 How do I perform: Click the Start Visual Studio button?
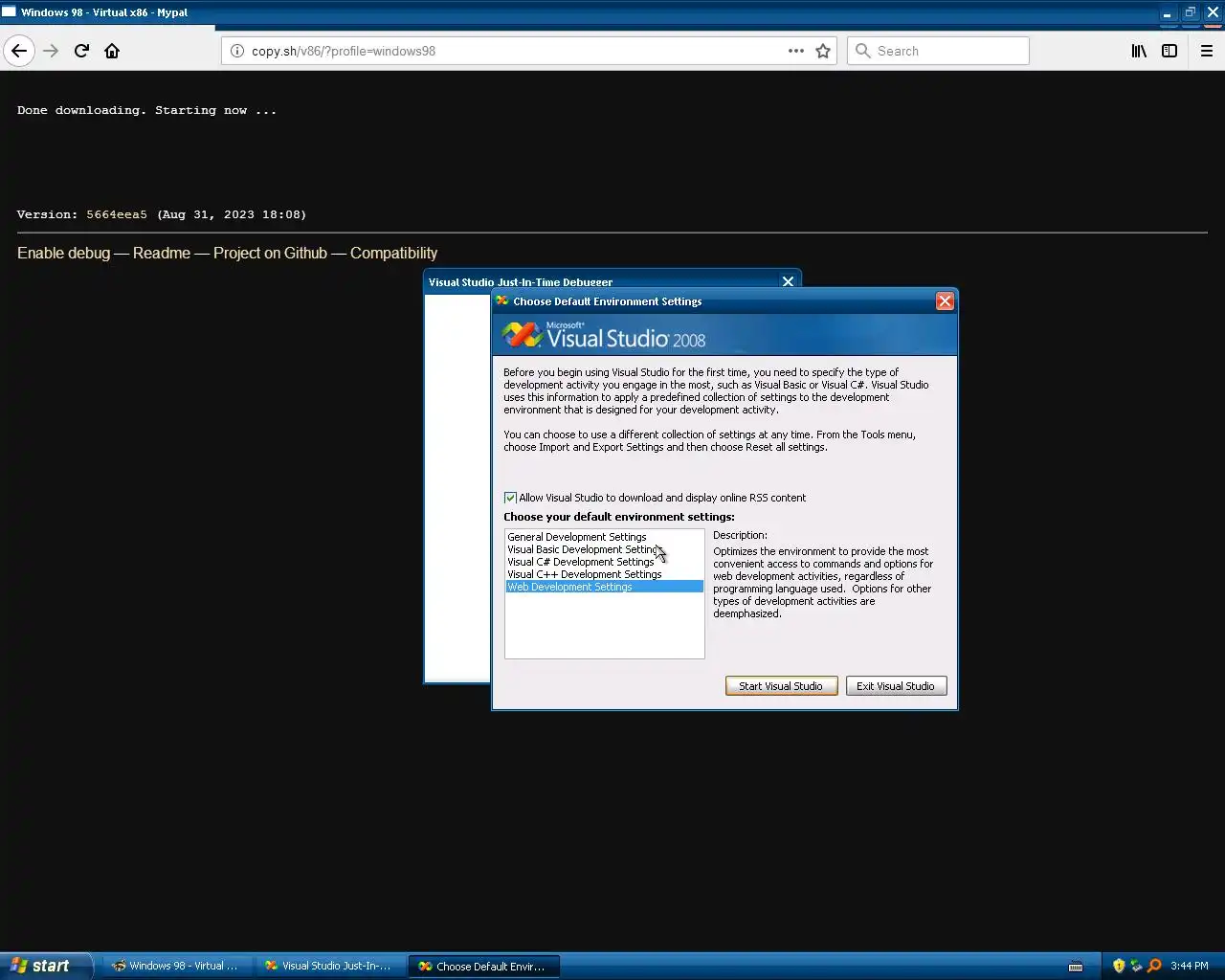tap(781, 686)
